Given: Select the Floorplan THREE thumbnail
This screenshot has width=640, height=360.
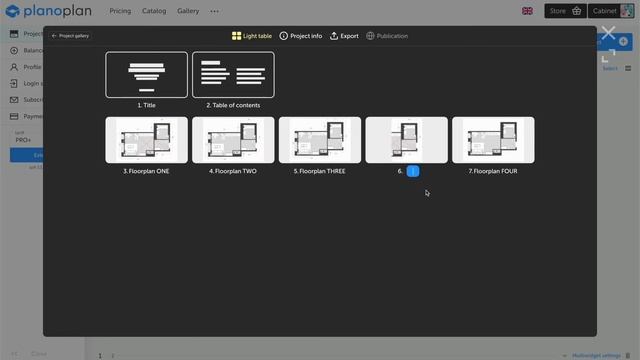Looking at the screenshot, I should 320,140.
